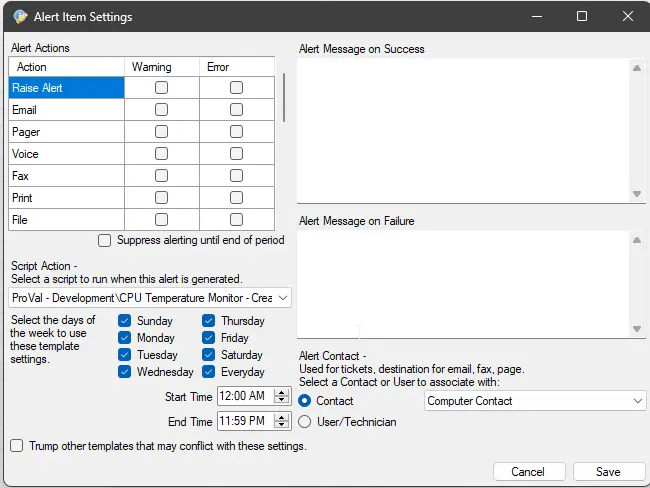This screenshot has width=650, height=488.
Task: Select the Contact radio button
Action: pyautogui.click(x=305, y=401)
